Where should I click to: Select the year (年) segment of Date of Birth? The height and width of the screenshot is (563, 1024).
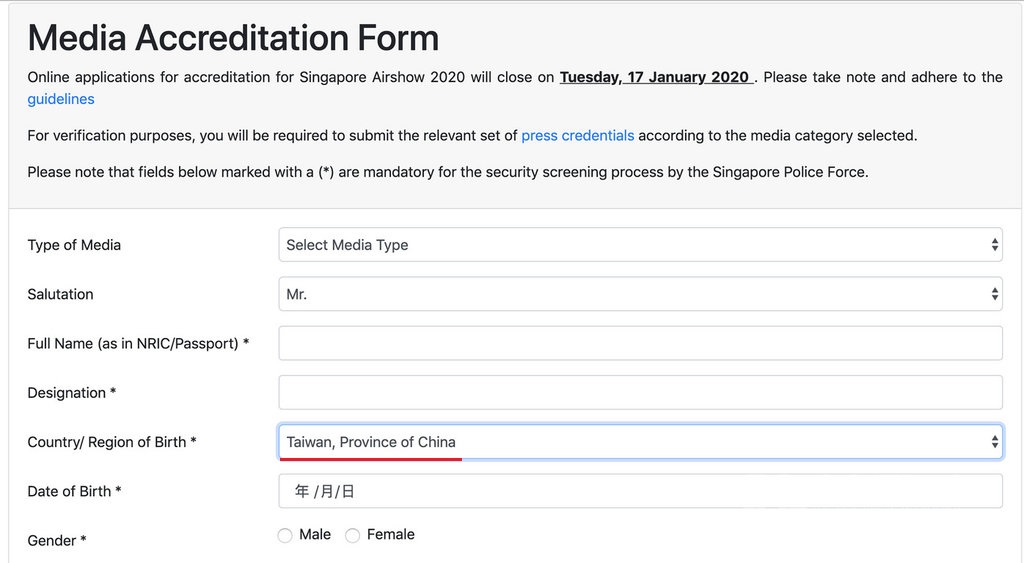301,492
